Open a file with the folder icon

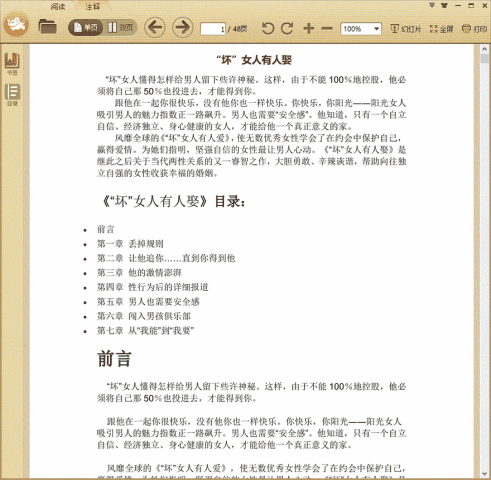(47, 26)
